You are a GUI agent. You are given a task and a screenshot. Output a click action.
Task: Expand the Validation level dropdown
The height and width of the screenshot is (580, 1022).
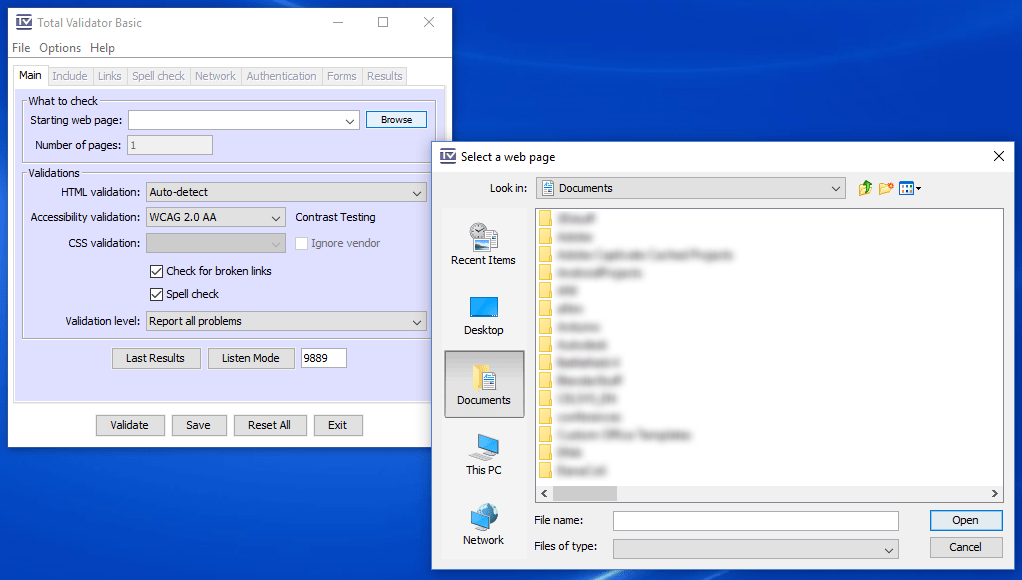click(287, 321)
